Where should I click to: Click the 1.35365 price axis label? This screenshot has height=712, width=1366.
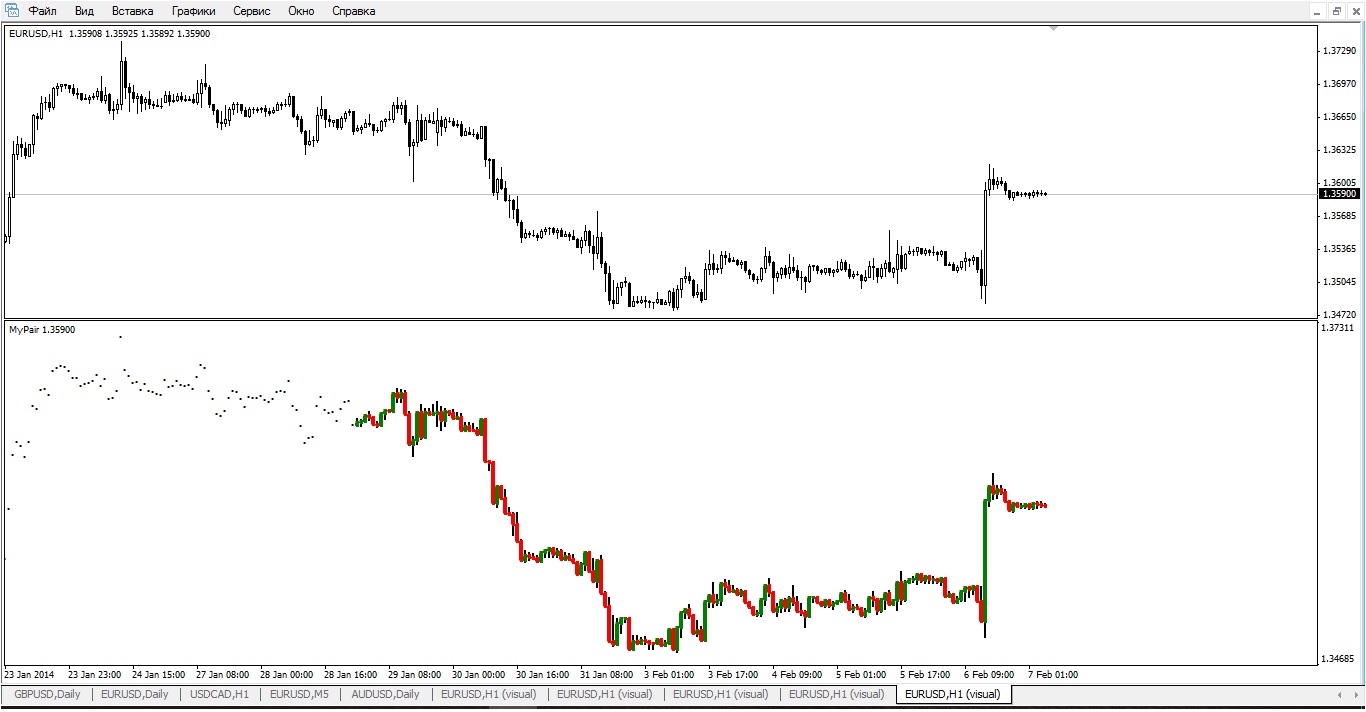[x=1339, y=249]
